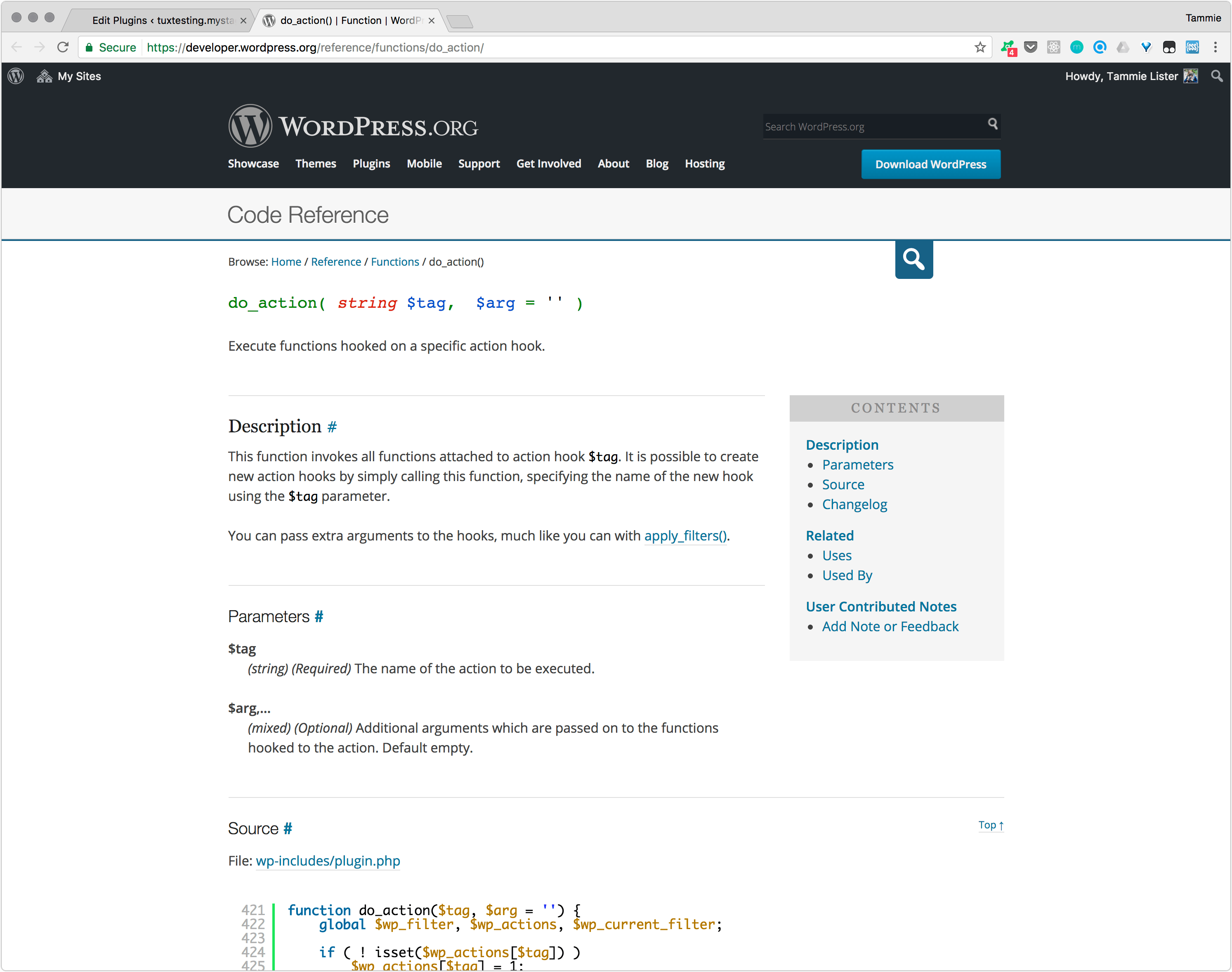Image resolution: width=1232 pixels, height=972 pixels.
Task: Click Download WordPress button
Action: (x=930, y=165)
